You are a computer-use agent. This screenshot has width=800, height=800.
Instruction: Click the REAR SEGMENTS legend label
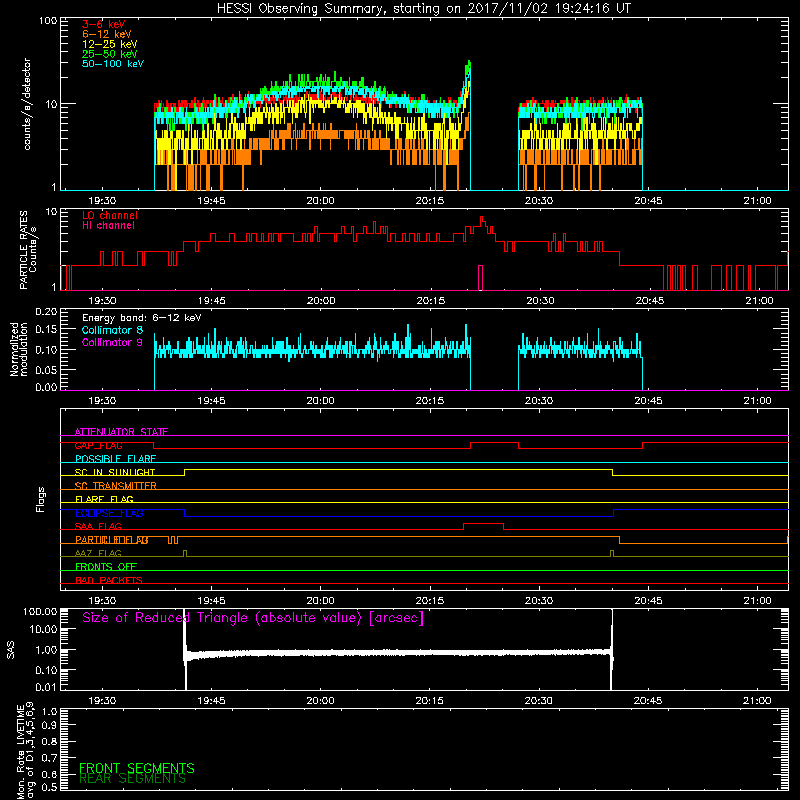tap(132, 779)
